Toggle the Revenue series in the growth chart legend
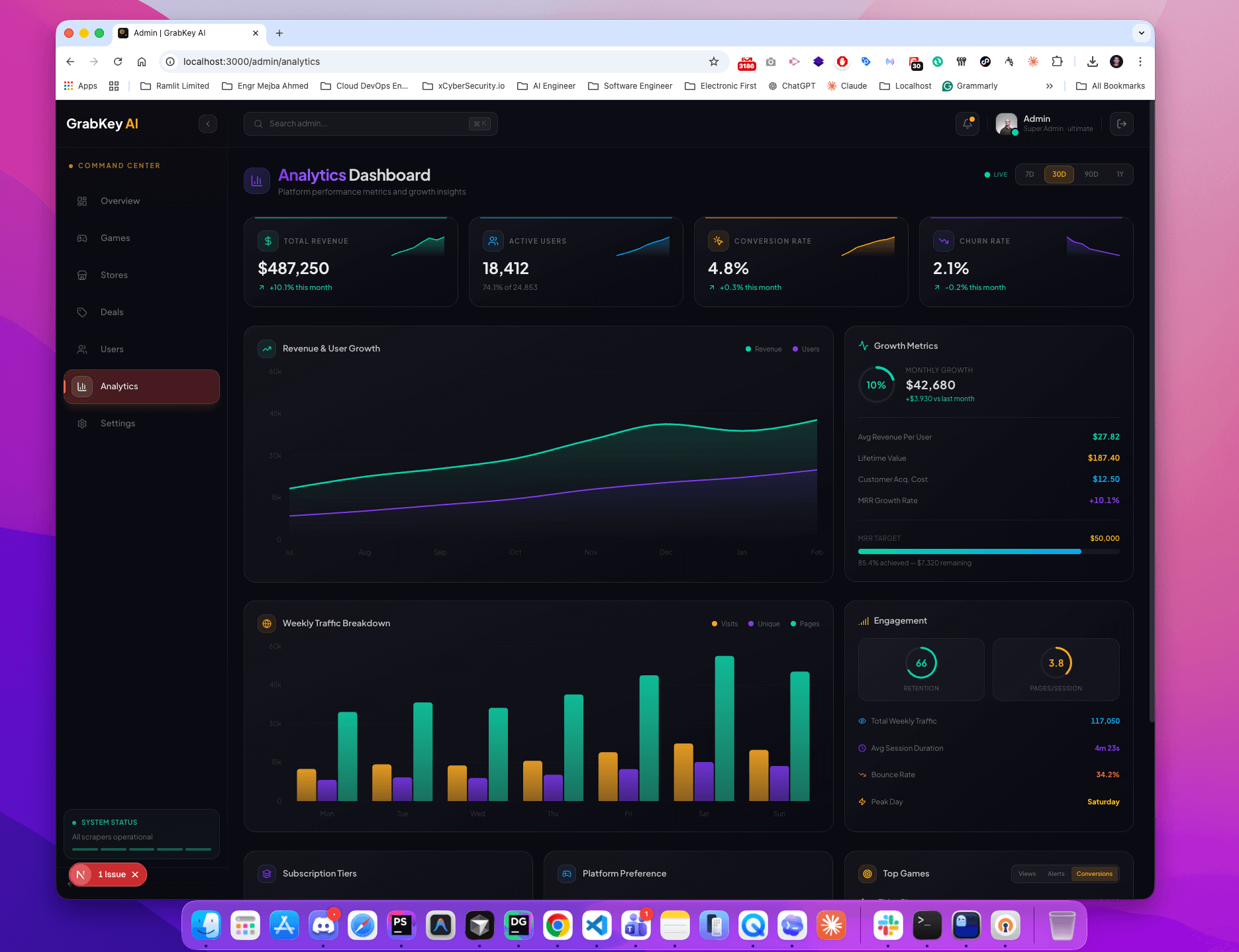Viewport: 1239px width, 952px height. 764,349
